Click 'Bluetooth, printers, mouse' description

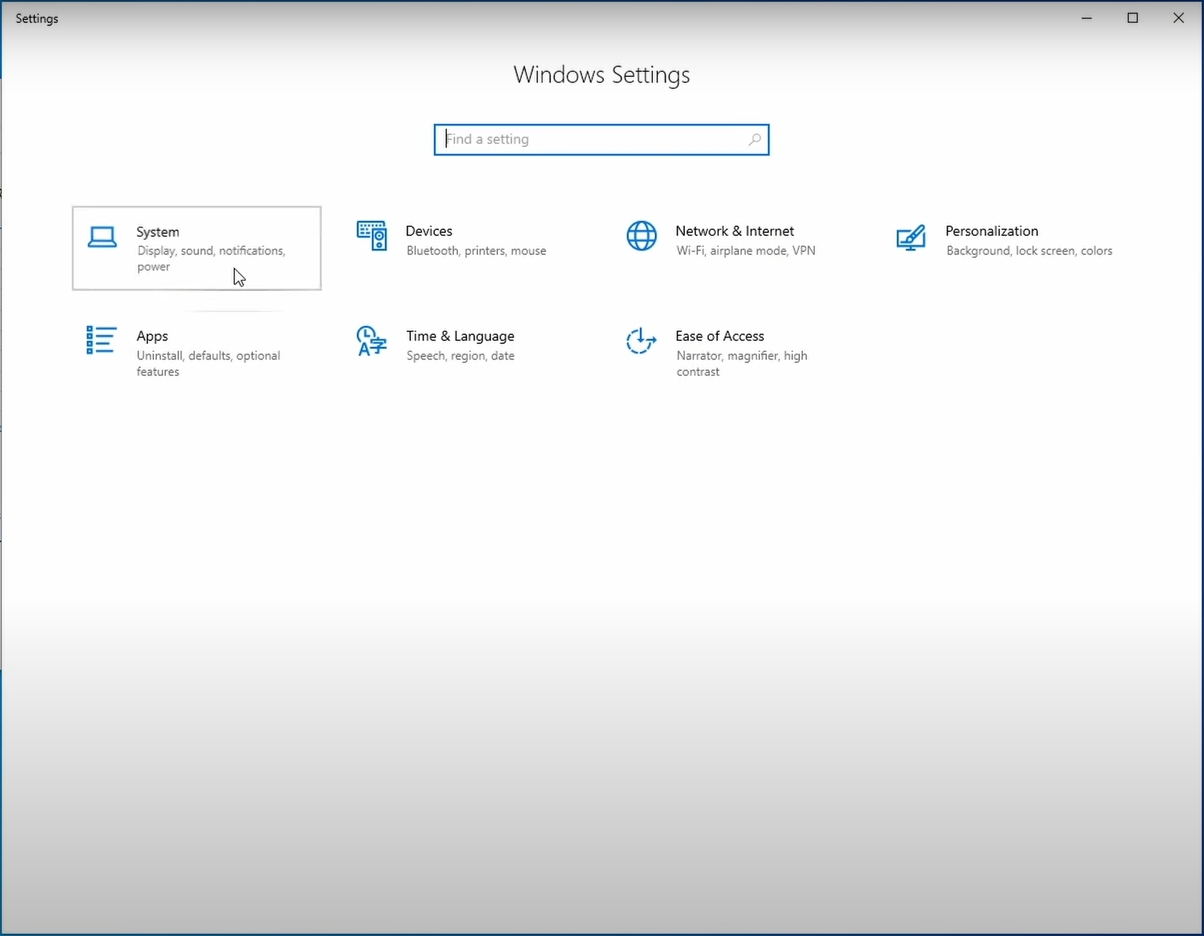tap(476, 251)
